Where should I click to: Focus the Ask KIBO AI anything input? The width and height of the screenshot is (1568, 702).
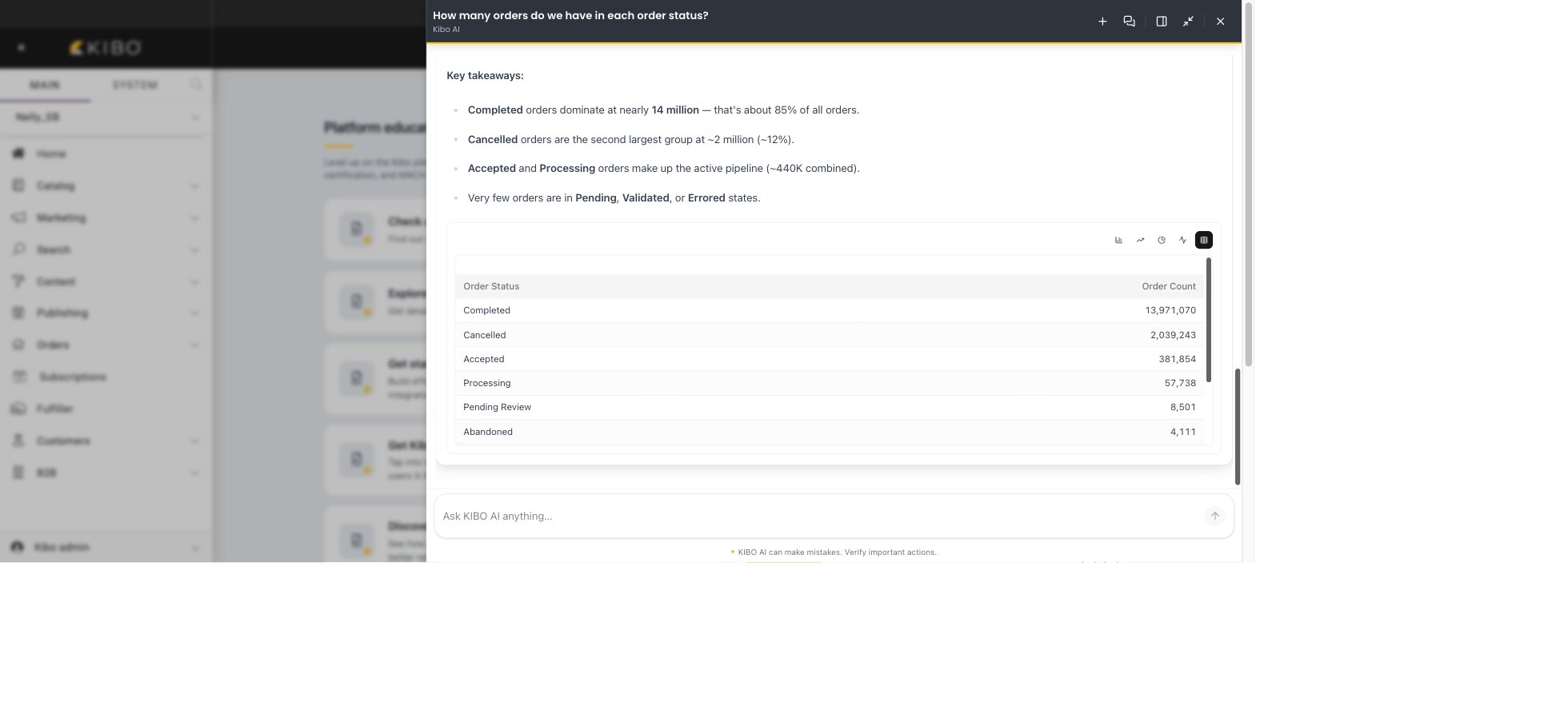(820, 516)
